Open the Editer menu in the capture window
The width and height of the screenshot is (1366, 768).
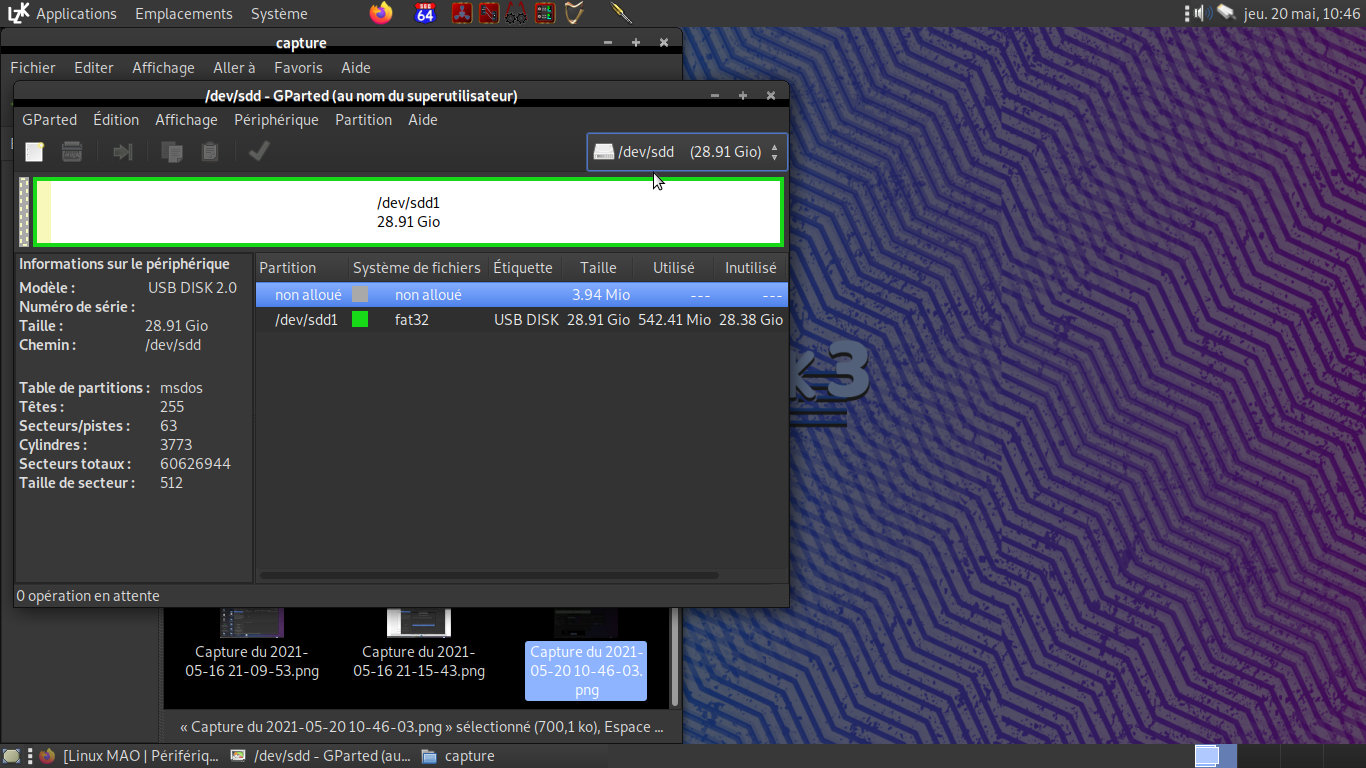(x=94, y=68)
